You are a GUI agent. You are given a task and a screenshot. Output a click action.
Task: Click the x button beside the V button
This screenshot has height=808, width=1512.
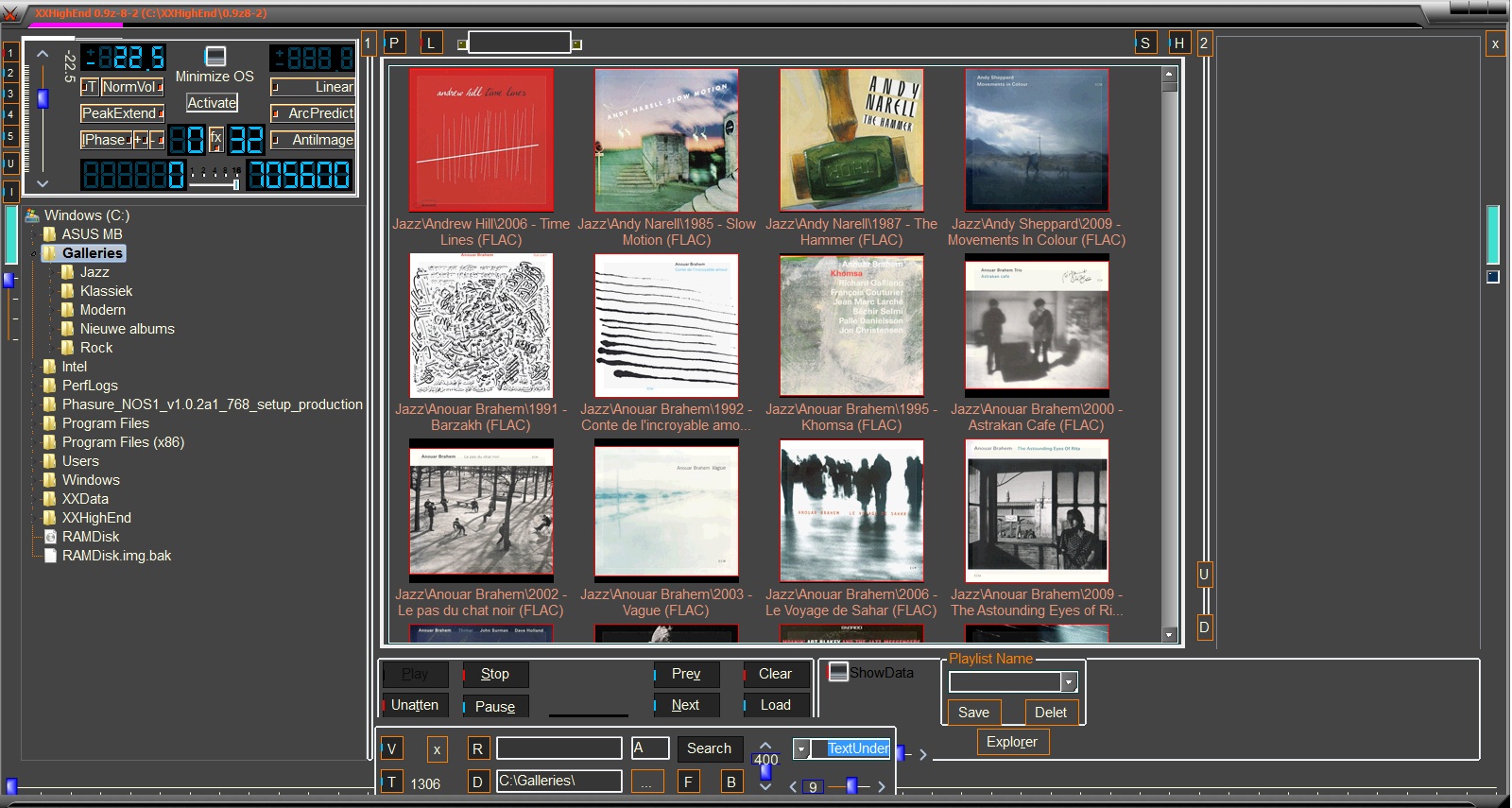pyautogui.click(x=437, y=749)
